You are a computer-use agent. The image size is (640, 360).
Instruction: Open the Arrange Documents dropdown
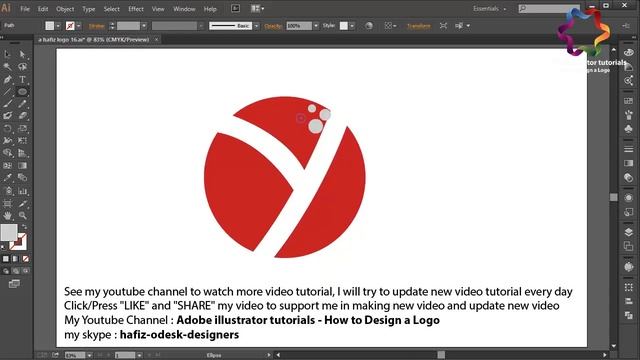tap(258, 9)
